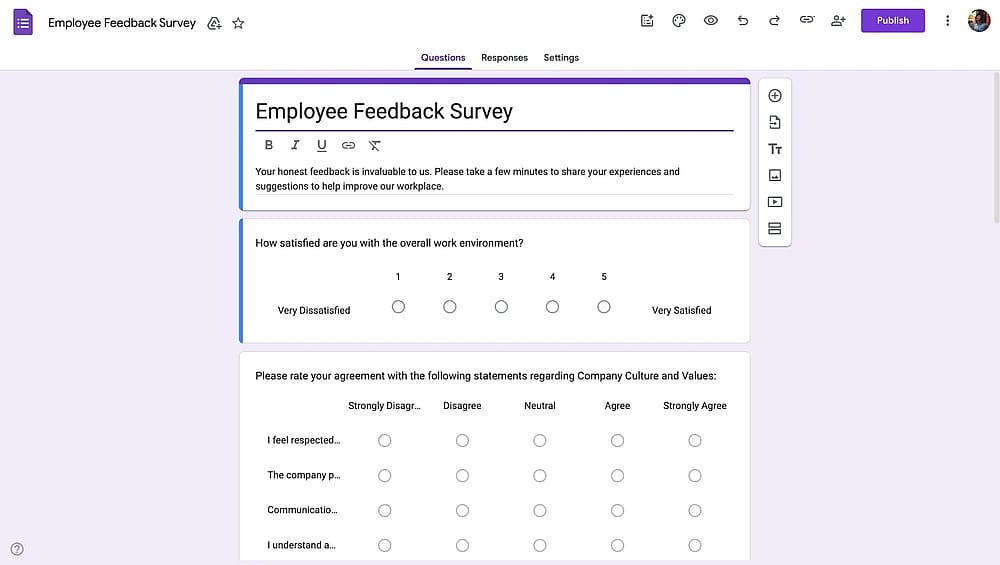Choose Strongly Disagree for 'I feel respected'
Viewport: 1000px width, 565px height.
(385, 441)
